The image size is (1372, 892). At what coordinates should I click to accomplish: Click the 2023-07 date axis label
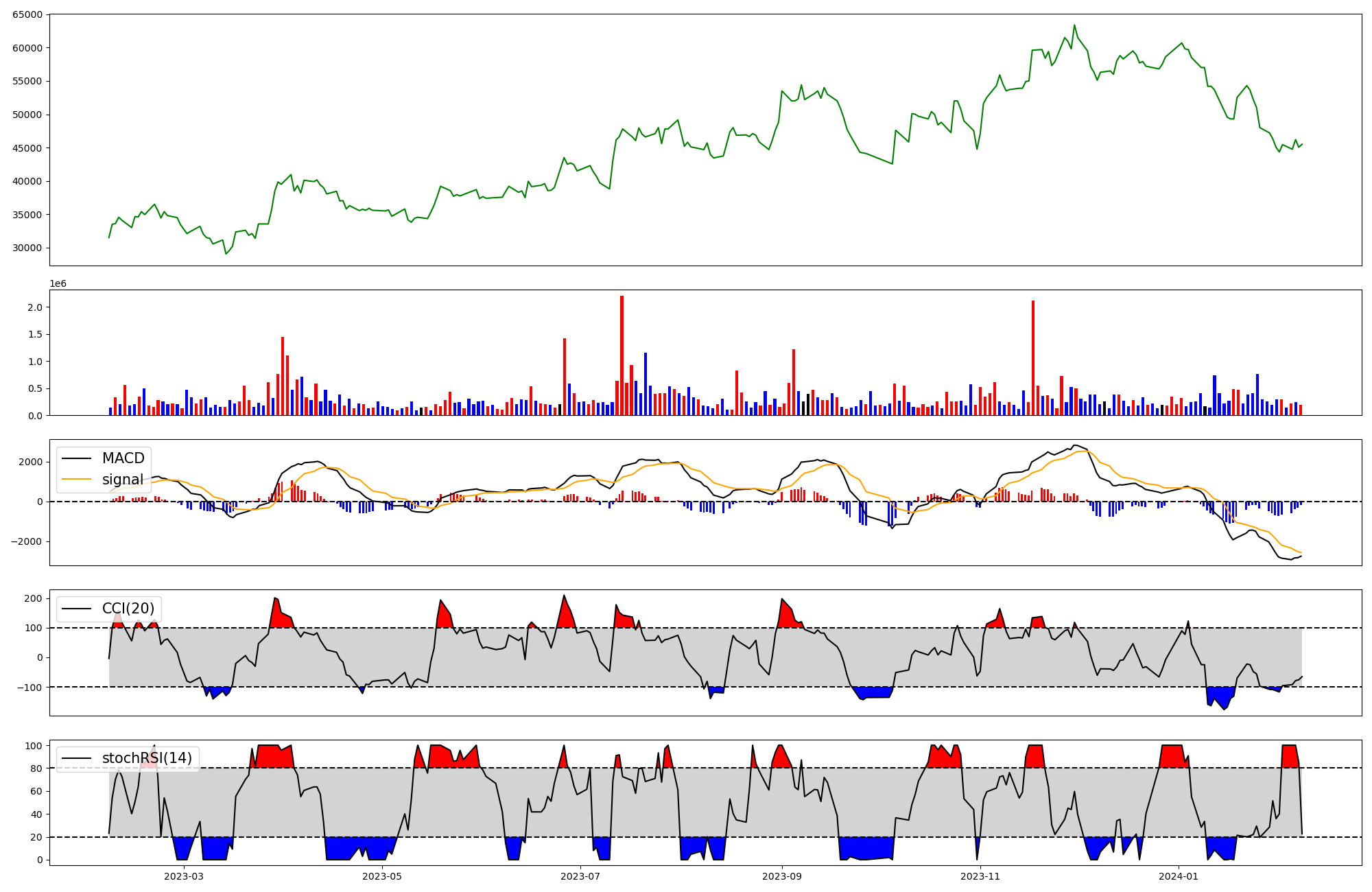(580, 876)
